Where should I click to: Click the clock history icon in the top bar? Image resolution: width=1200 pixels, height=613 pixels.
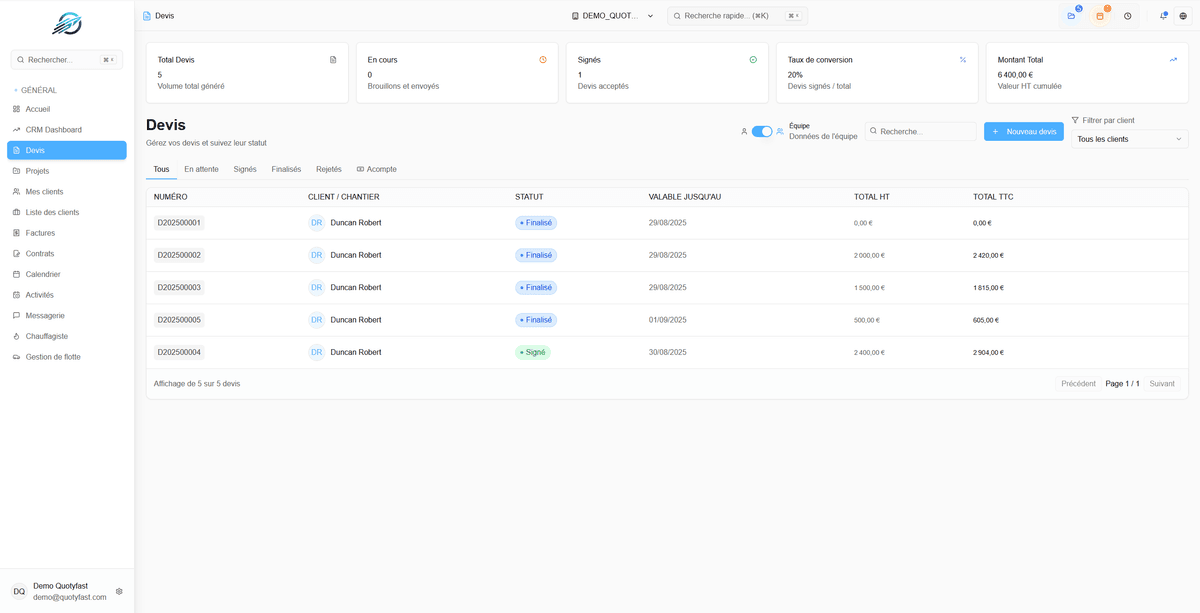click(x=1127, y=15)
